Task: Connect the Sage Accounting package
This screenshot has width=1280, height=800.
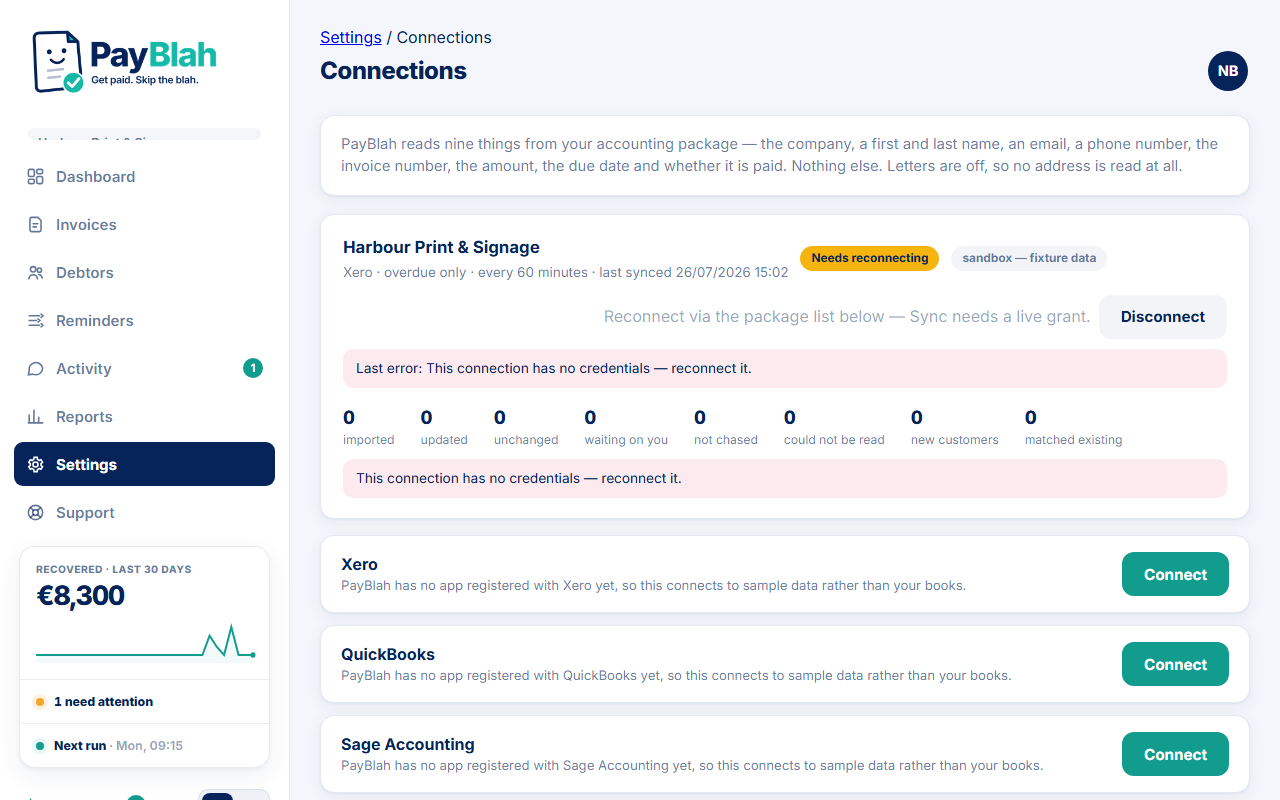Action: coord(1175,754)
